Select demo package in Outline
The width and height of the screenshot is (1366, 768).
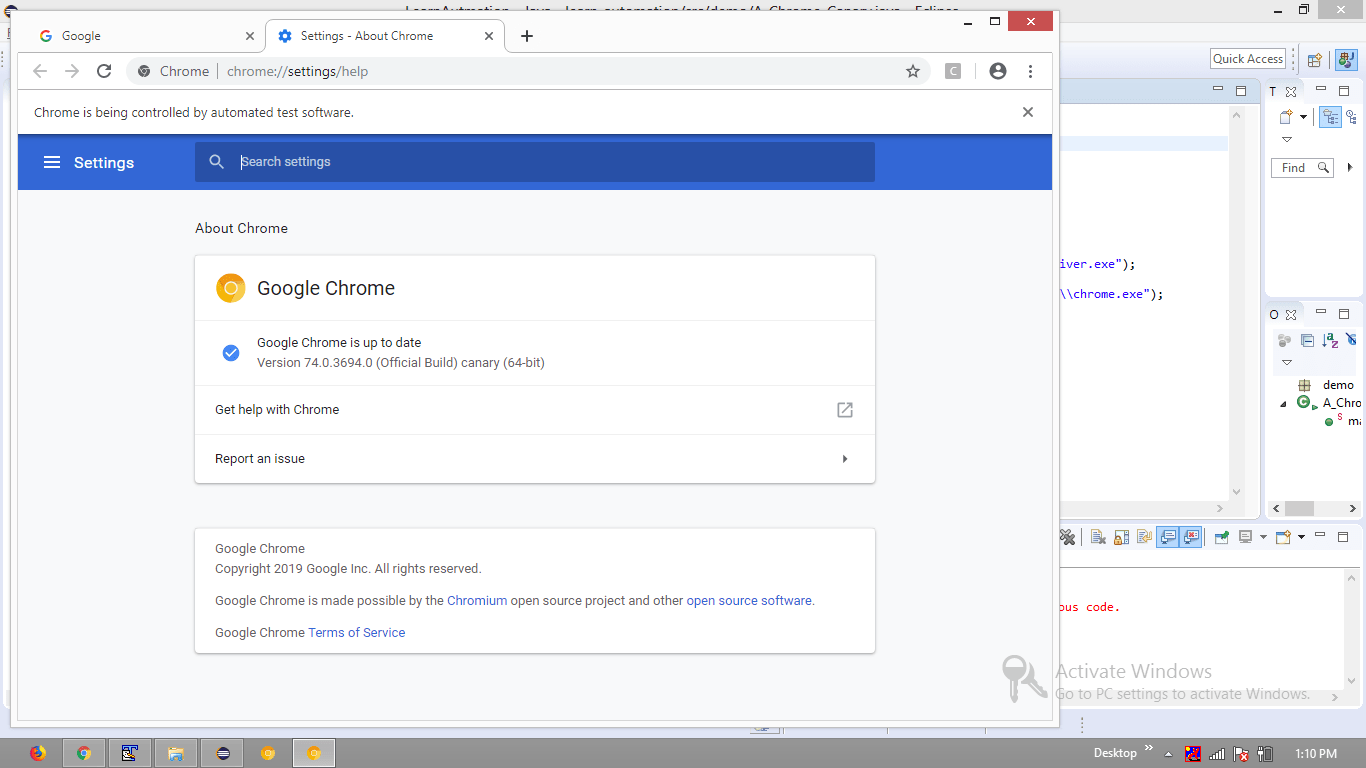point(1326,385)
